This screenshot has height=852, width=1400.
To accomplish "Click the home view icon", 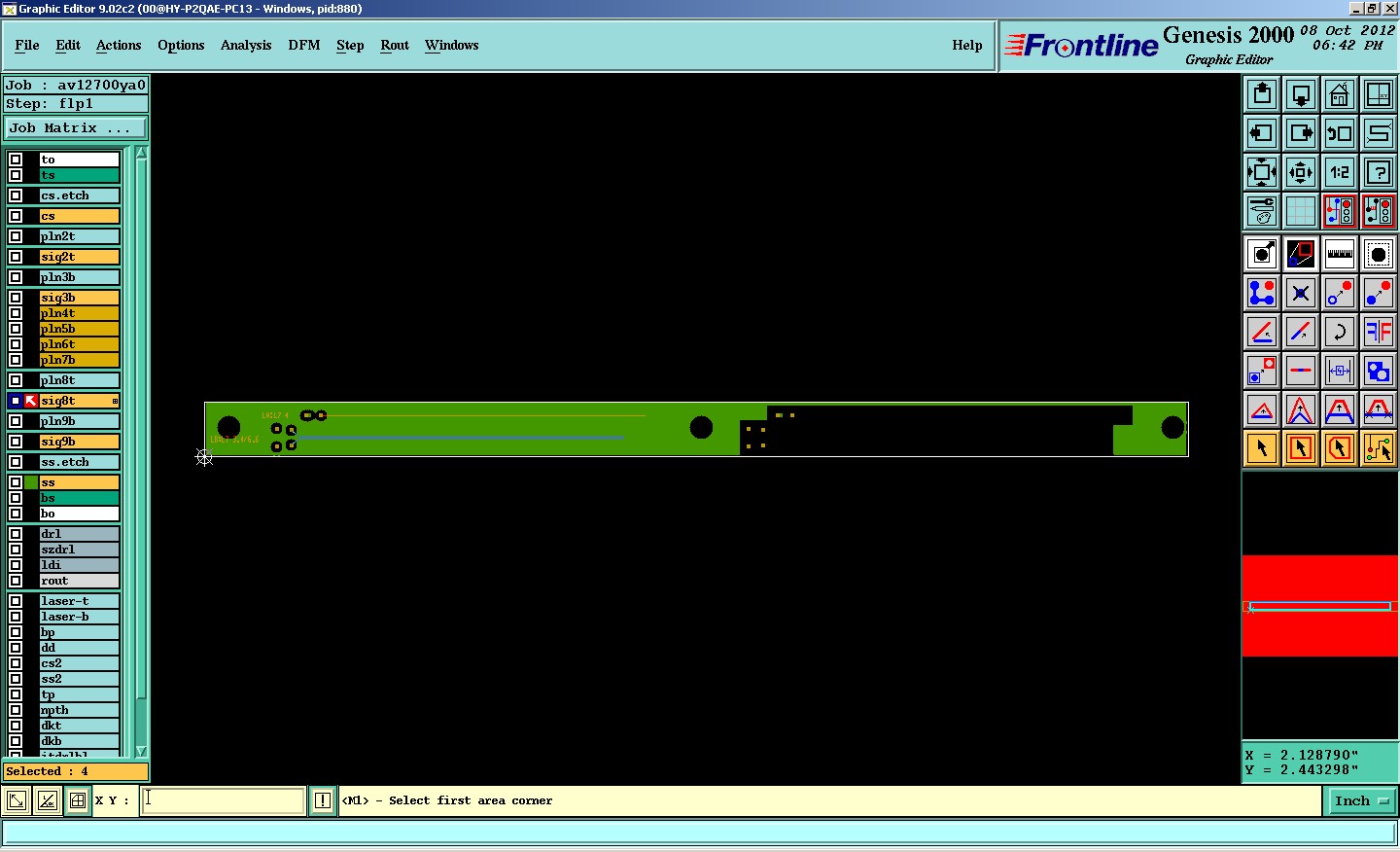I will 1340,94.
